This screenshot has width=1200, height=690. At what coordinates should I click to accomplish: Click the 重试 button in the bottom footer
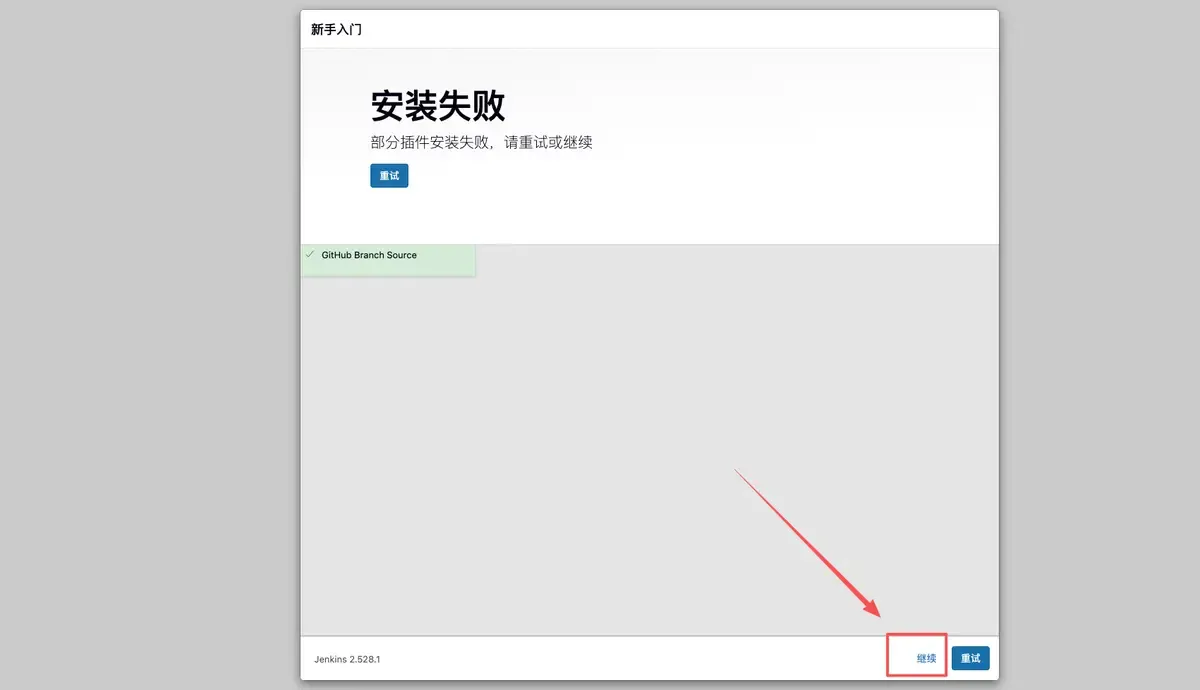click(970, 658)
